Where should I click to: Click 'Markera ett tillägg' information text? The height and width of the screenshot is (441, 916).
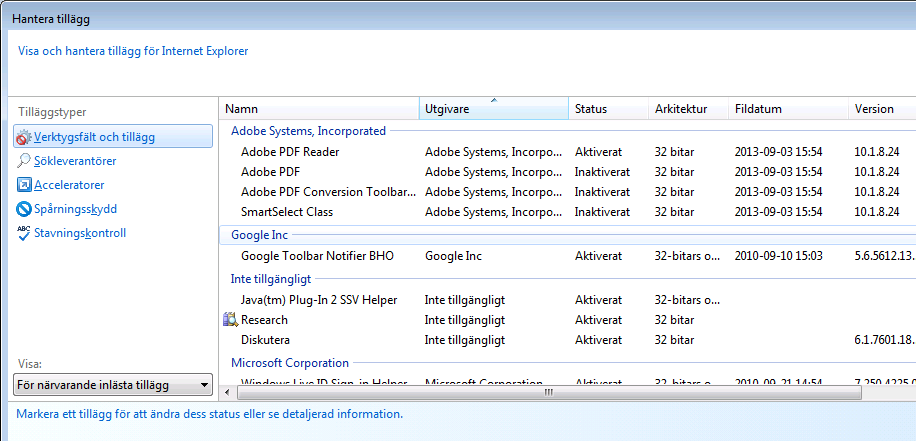(x=209, y=415)
